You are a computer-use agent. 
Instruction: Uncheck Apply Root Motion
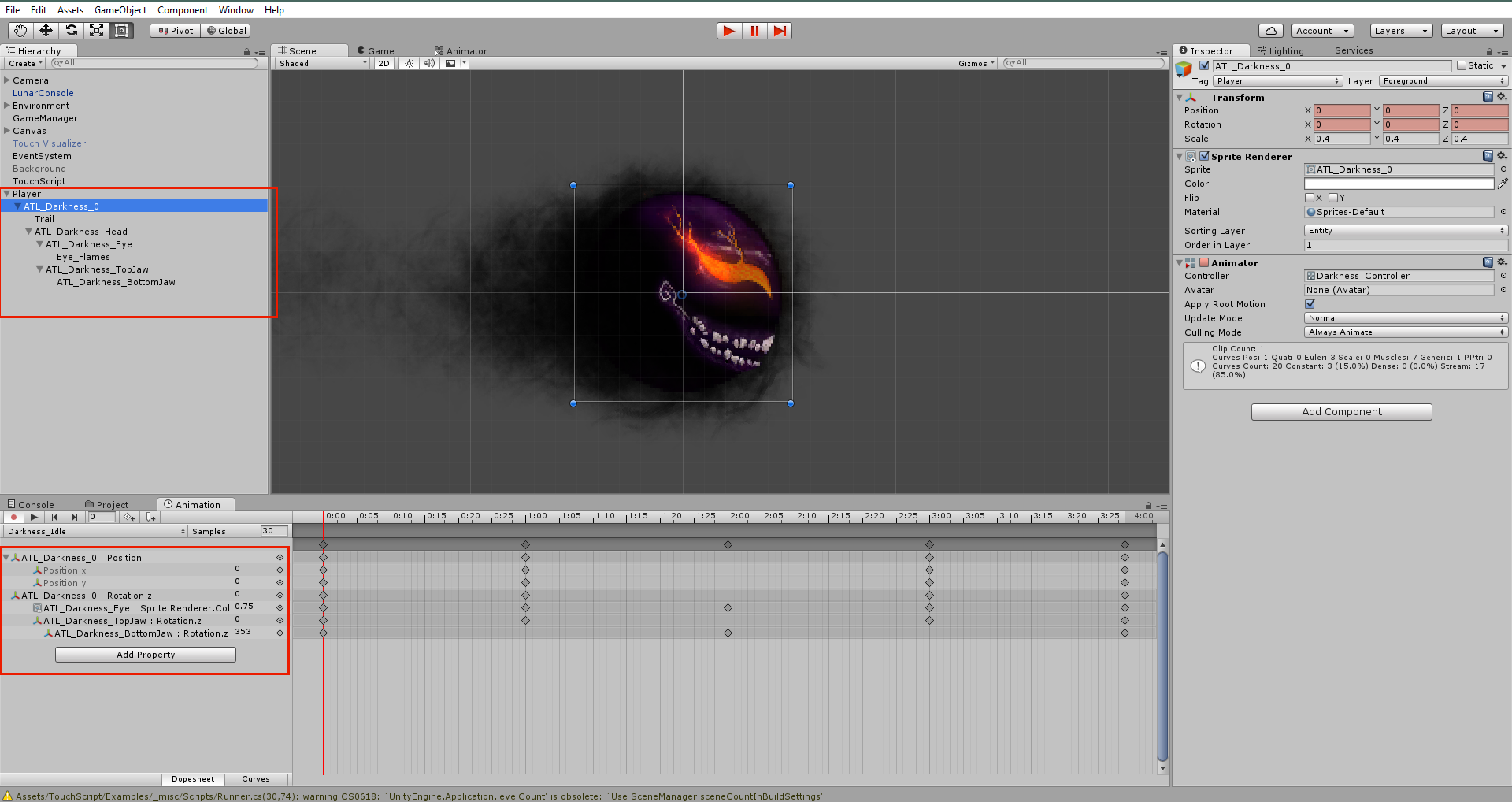click(1310, 304)
